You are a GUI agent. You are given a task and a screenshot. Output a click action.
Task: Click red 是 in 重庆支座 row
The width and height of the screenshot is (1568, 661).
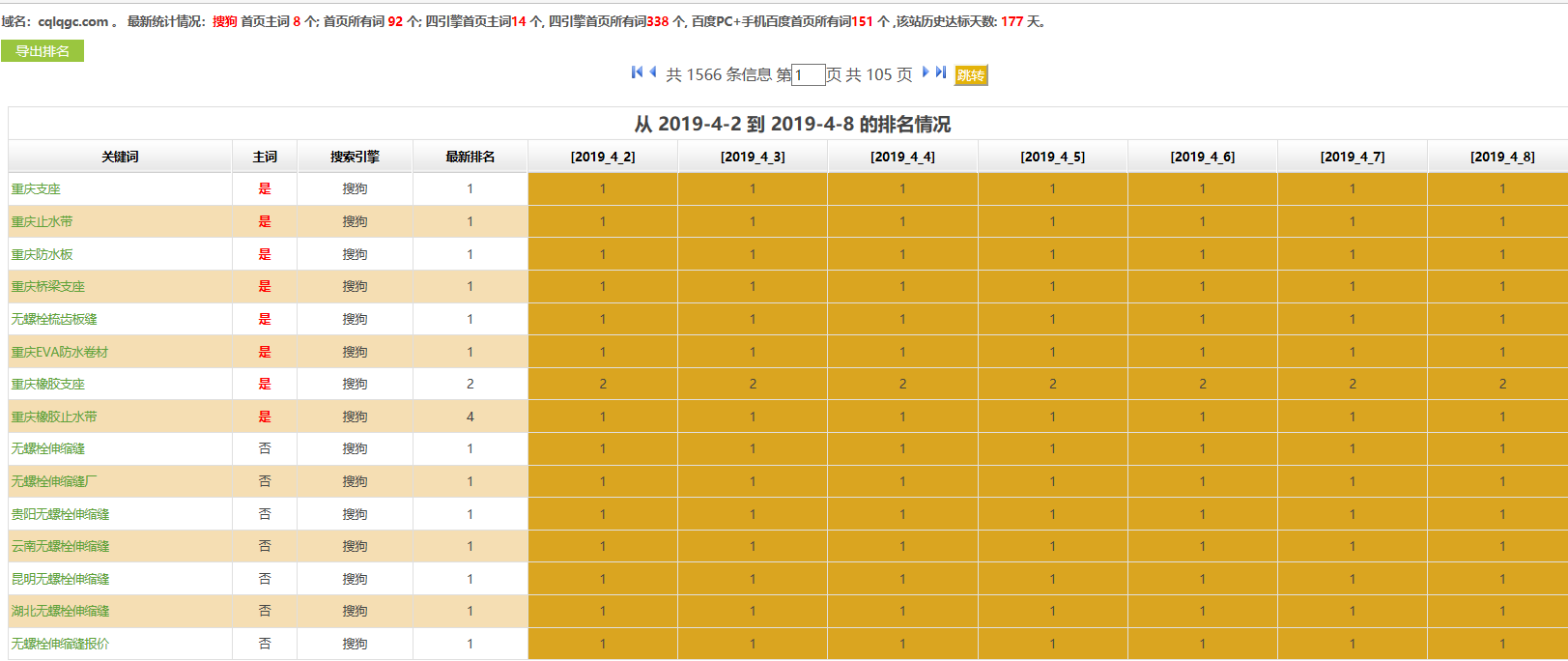[265, 189]
